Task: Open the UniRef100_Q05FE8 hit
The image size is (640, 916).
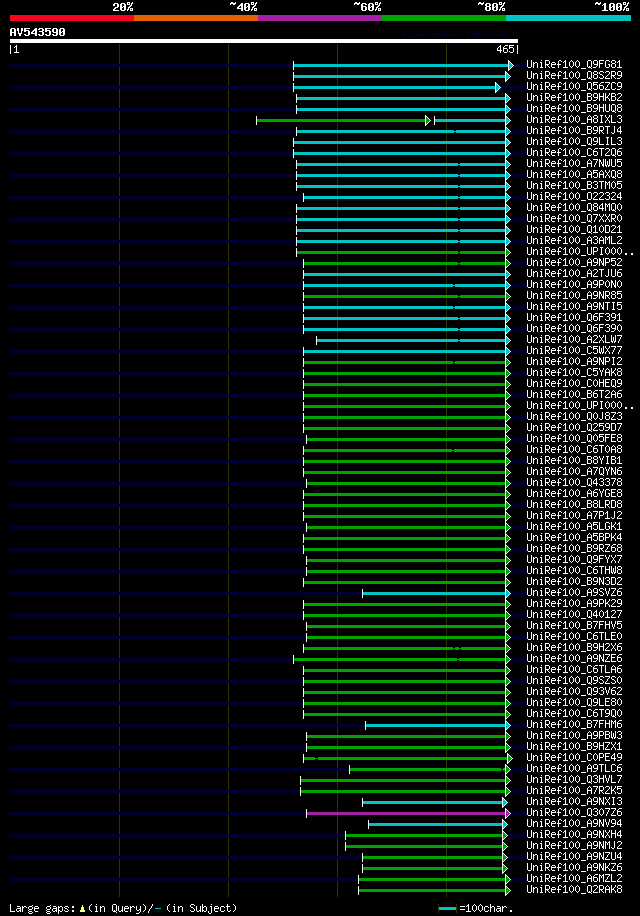Action: coord(574,439)
